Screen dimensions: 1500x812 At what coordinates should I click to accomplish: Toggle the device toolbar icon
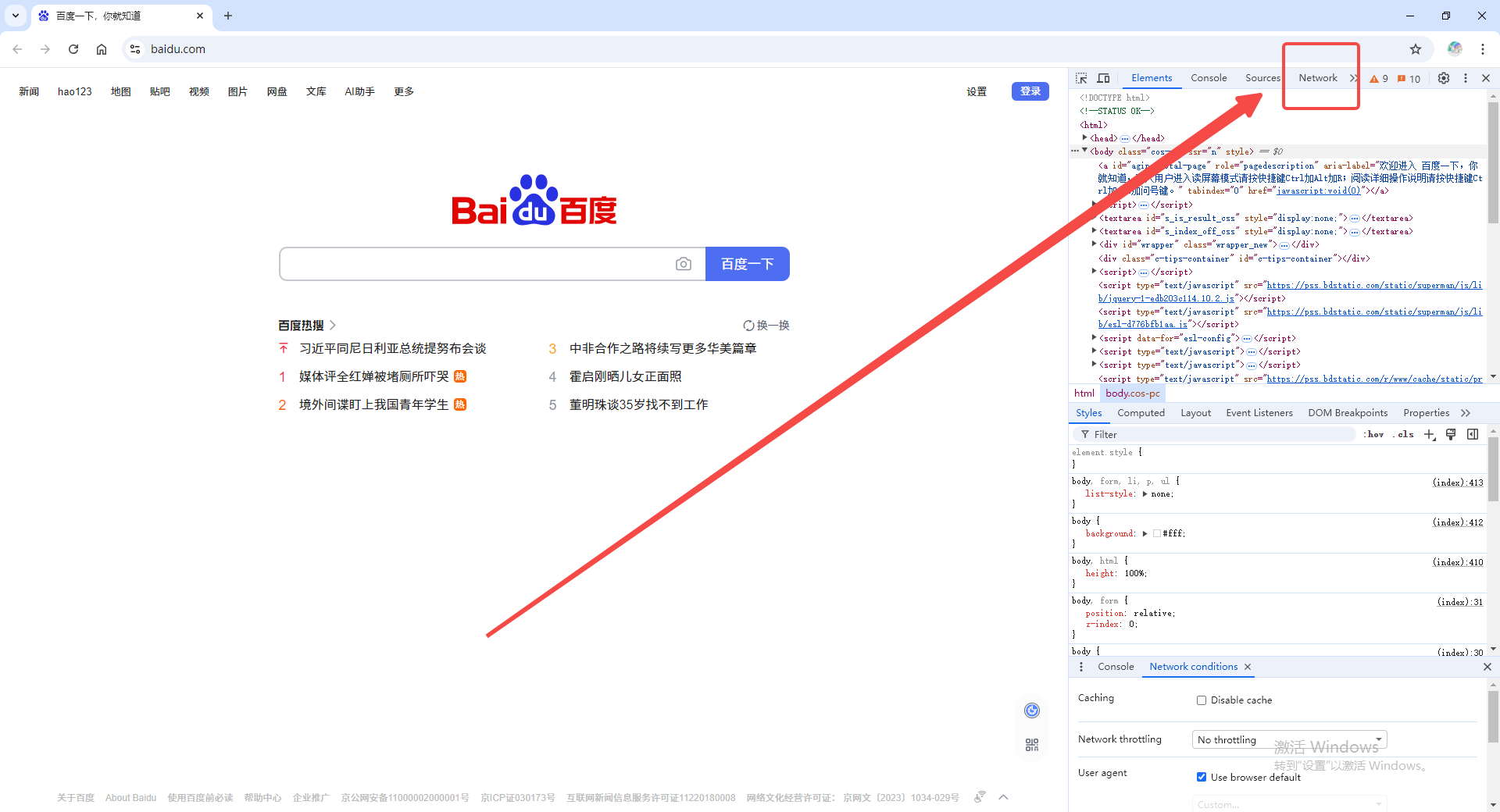coord(1103,78)
